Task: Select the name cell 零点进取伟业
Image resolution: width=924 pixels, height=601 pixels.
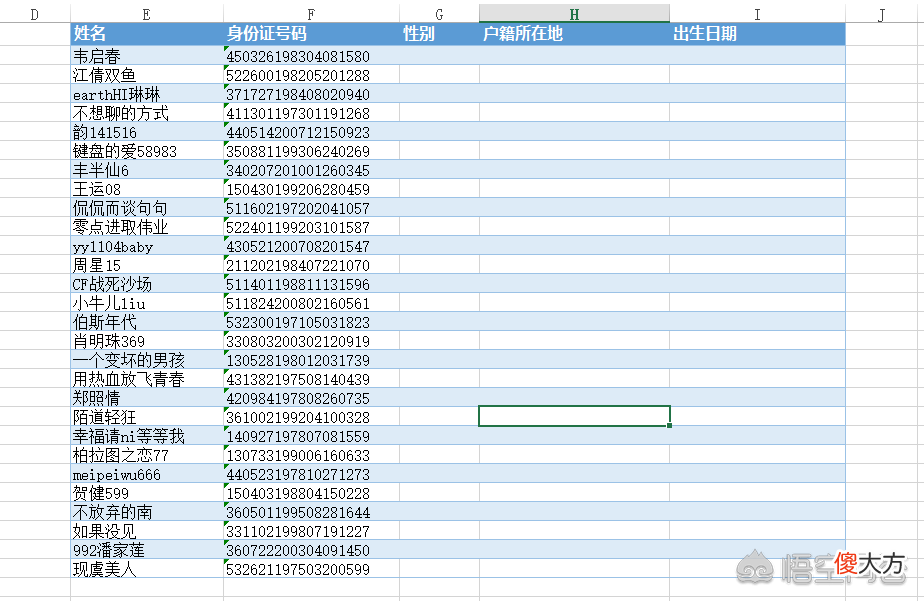Action: coord(147,227)
